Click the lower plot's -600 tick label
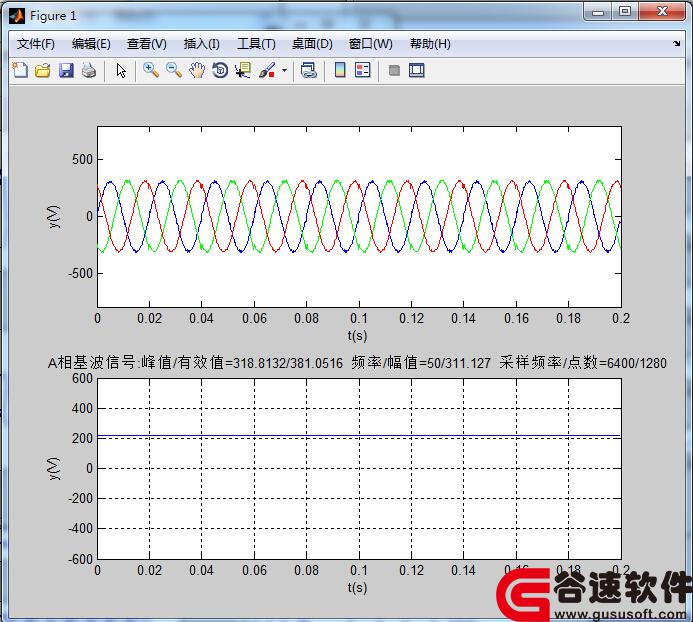The image size is (693, 622). 80,559
